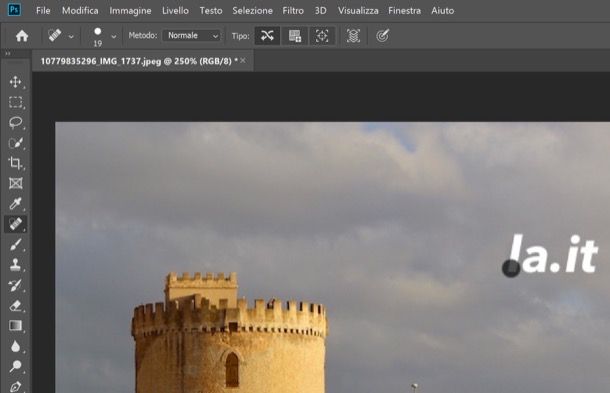Screen dimensions: 610x393
Task: Select Proximity Match type option
Action: click(x=322, y=36)
